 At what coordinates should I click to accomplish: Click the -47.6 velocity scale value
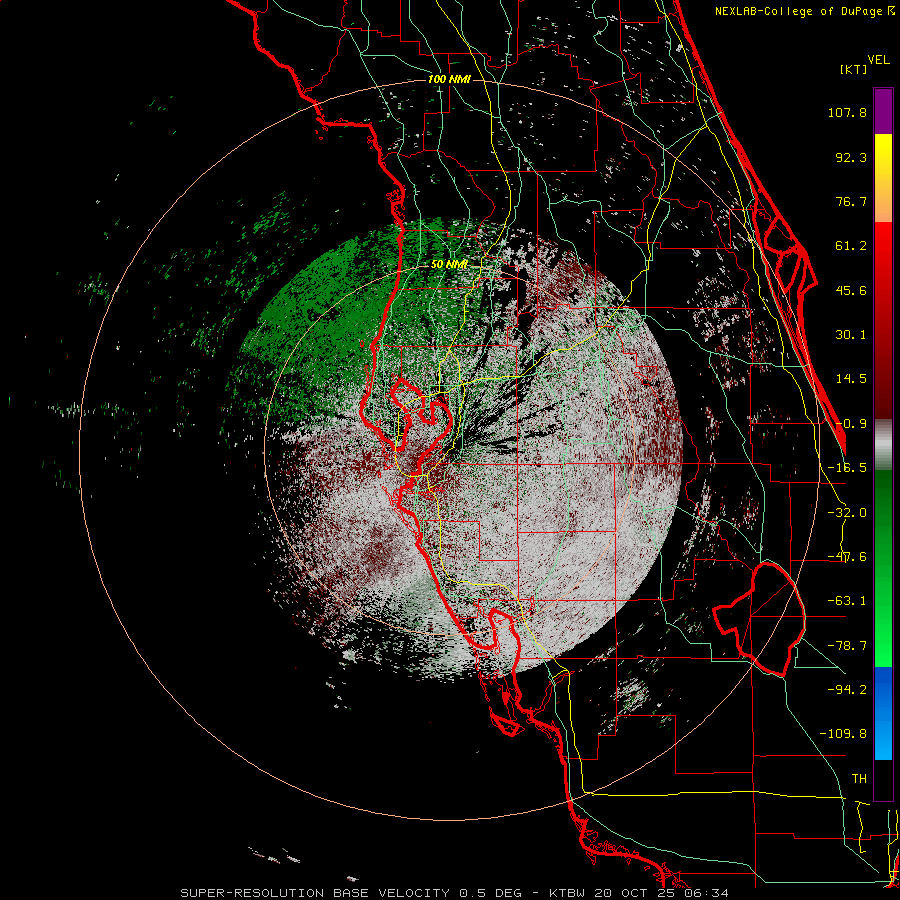pos(847,557)
